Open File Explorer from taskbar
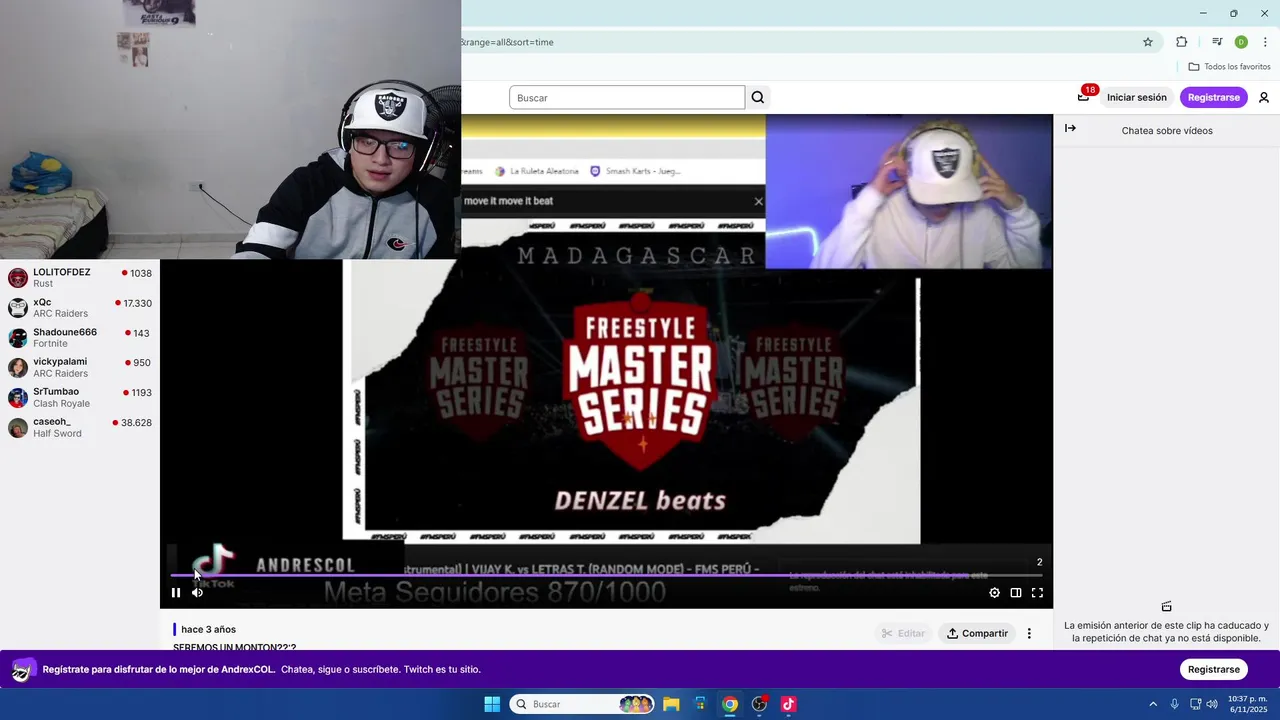The width and height of the screenshot is (1280, 720). tap(671, 704)
